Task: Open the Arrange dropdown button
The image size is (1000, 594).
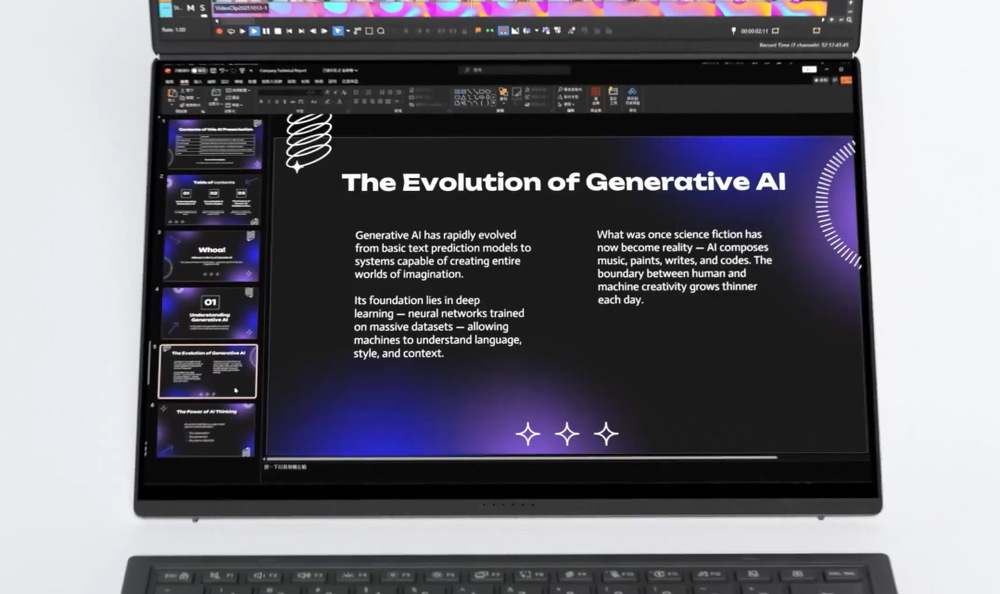Action: 503,94
